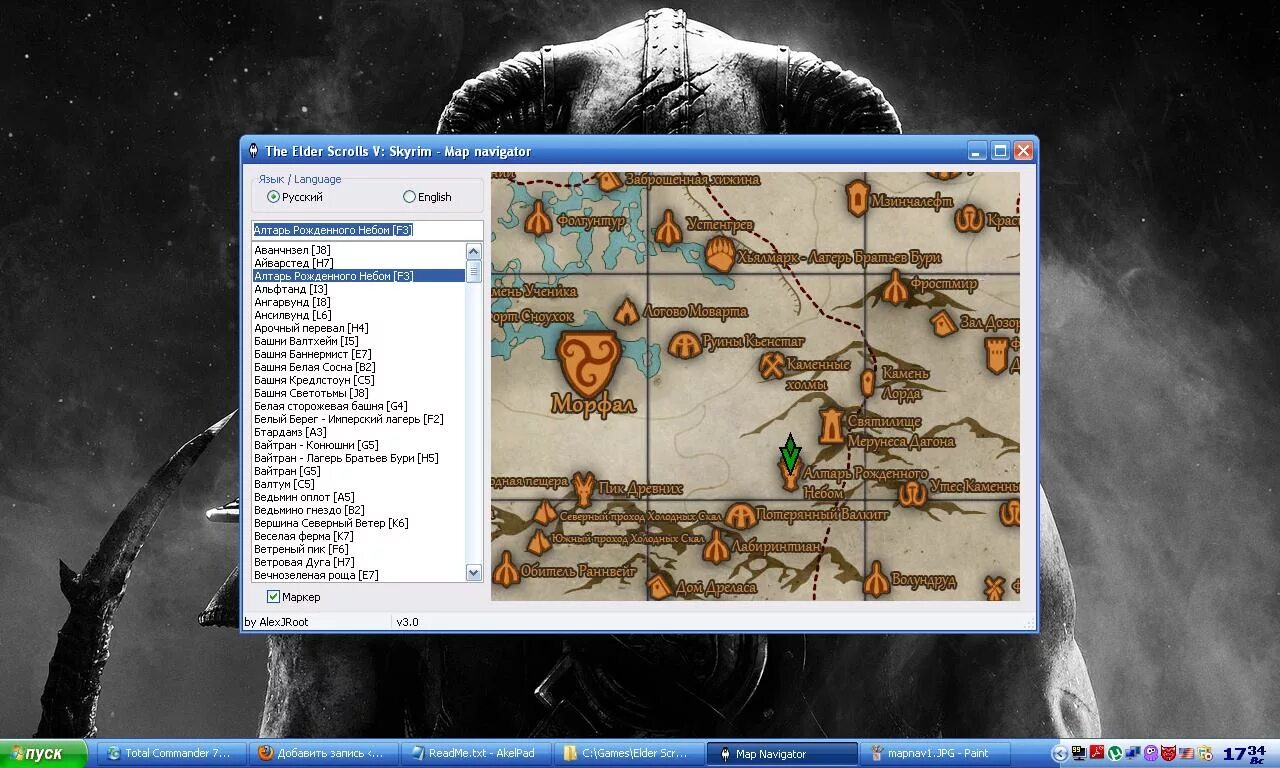Switch to mapnav1.JPG - Paint taskbar button
Image resolution: width=1280 pixels, height=768 pixels.
point(934,754)
